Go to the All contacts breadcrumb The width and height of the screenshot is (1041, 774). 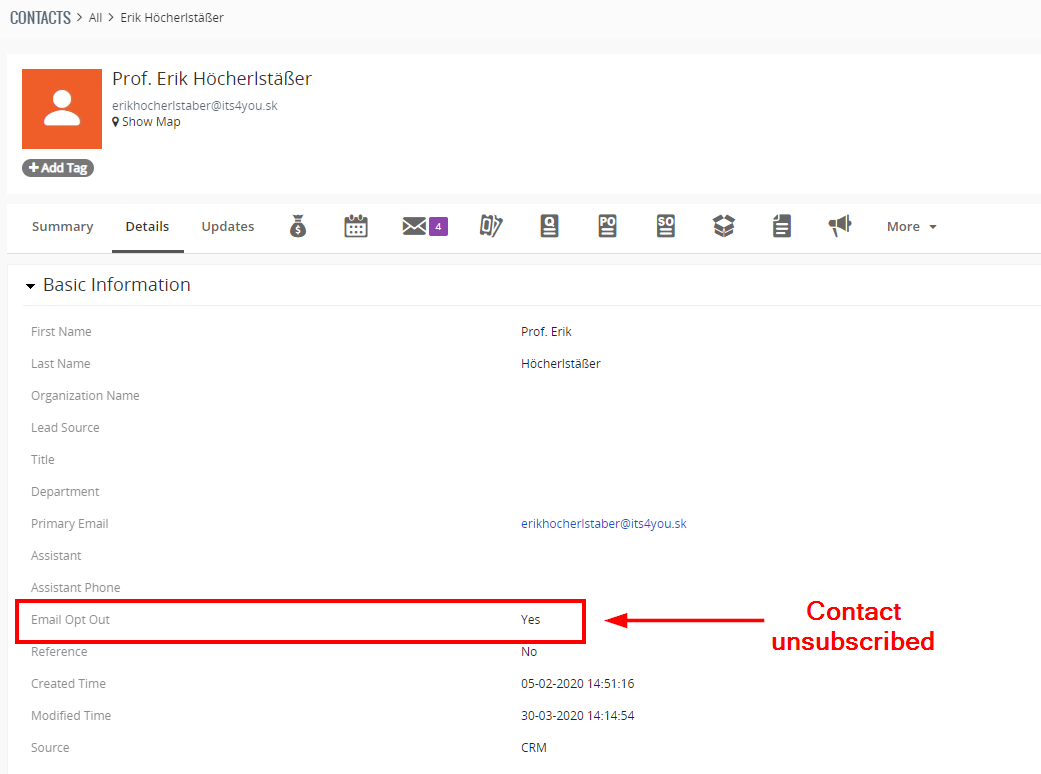pos(96,18)
